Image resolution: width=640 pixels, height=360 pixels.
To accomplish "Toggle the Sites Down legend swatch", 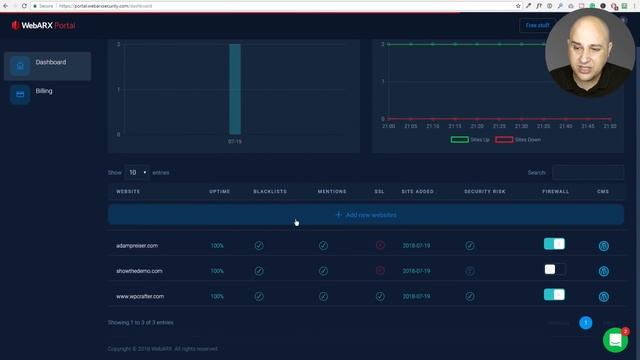I will [x=504, y=140].
